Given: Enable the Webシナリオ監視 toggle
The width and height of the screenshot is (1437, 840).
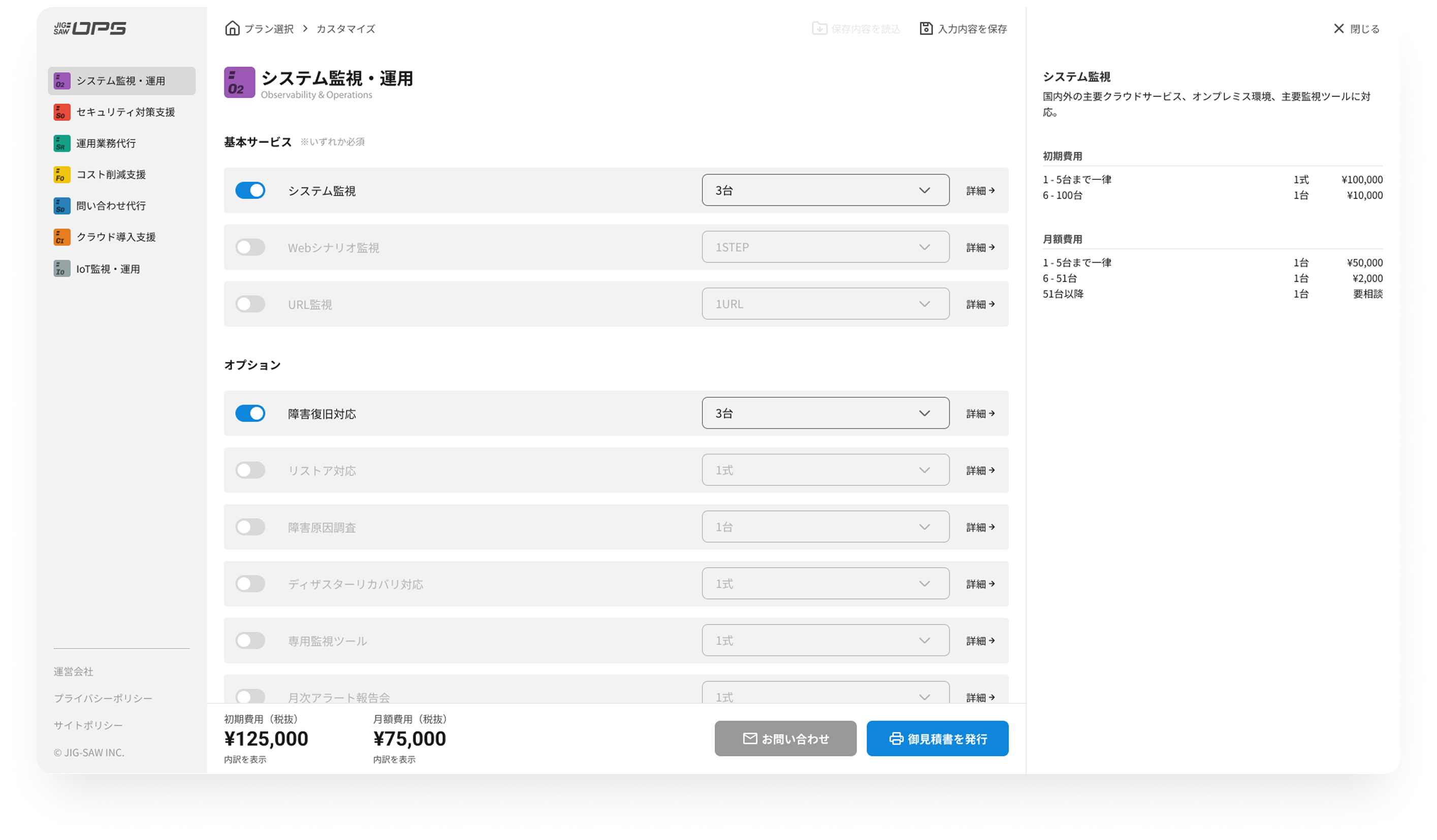Looking at the screenshot, I should 250,247.
